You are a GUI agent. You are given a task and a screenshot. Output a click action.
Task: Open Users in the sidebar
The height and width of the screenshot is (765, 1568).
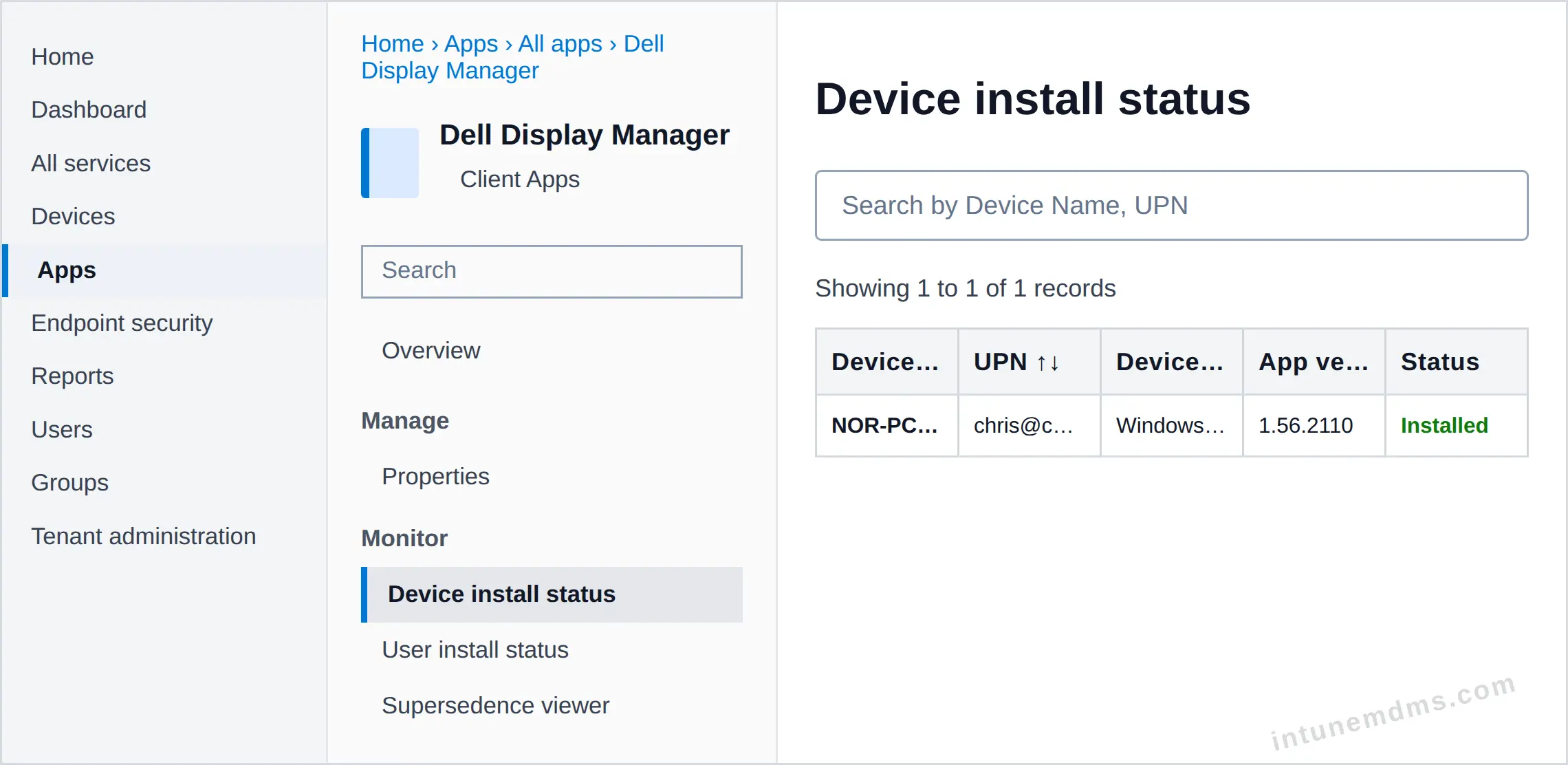[x=62, y=429]
